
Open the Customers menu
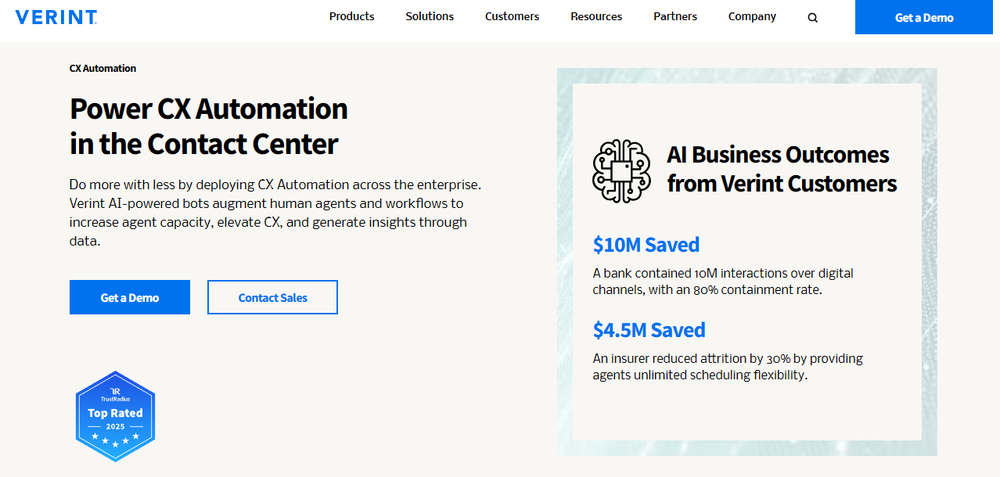512,17
